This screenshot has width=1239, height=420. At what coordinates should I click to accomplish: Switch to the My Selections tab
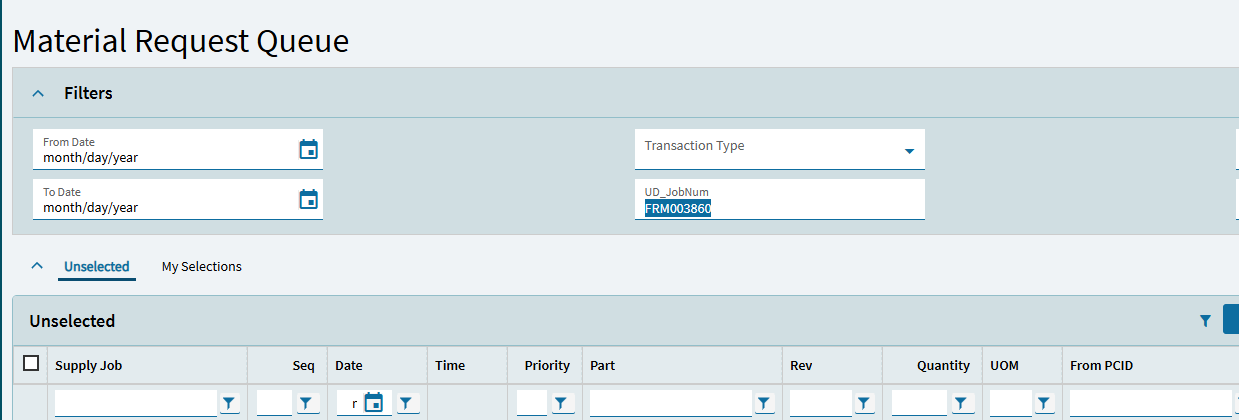coord(202,267)
